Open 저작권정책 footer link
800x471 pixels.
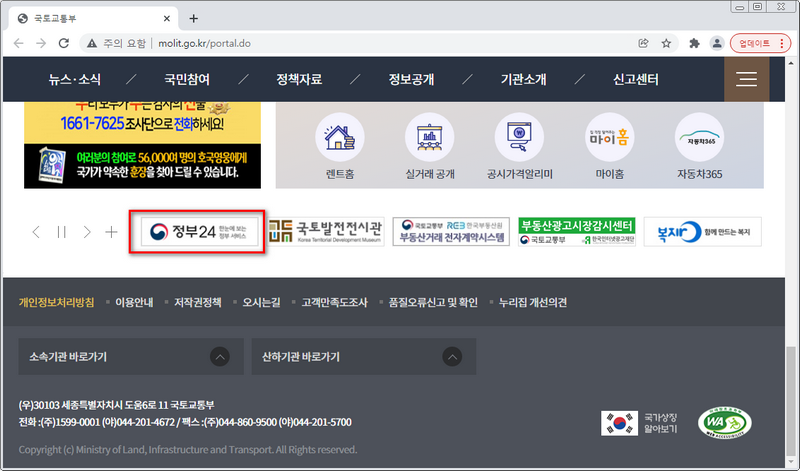(198, 302)
